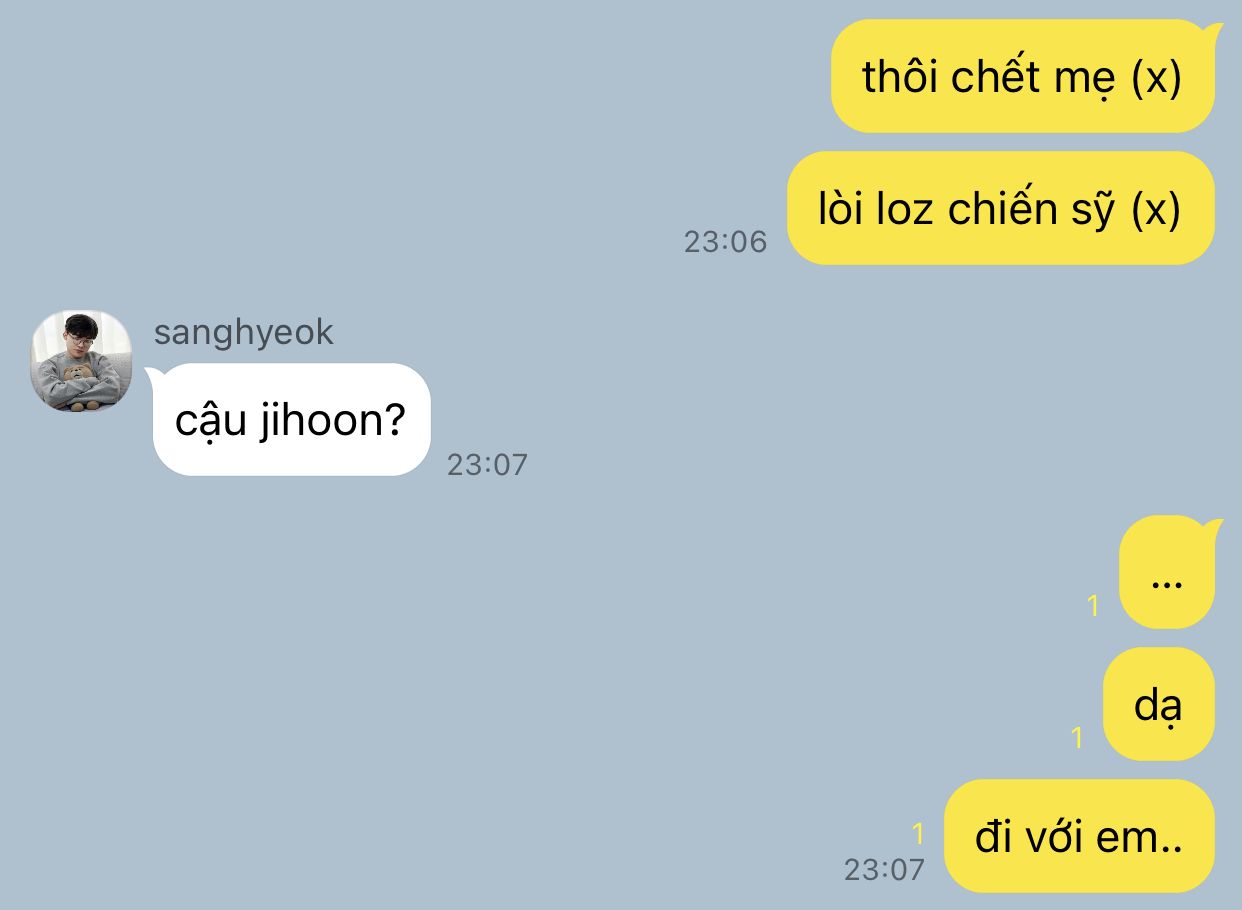Select the "..." yellow message bubble

click(1166, 573)
